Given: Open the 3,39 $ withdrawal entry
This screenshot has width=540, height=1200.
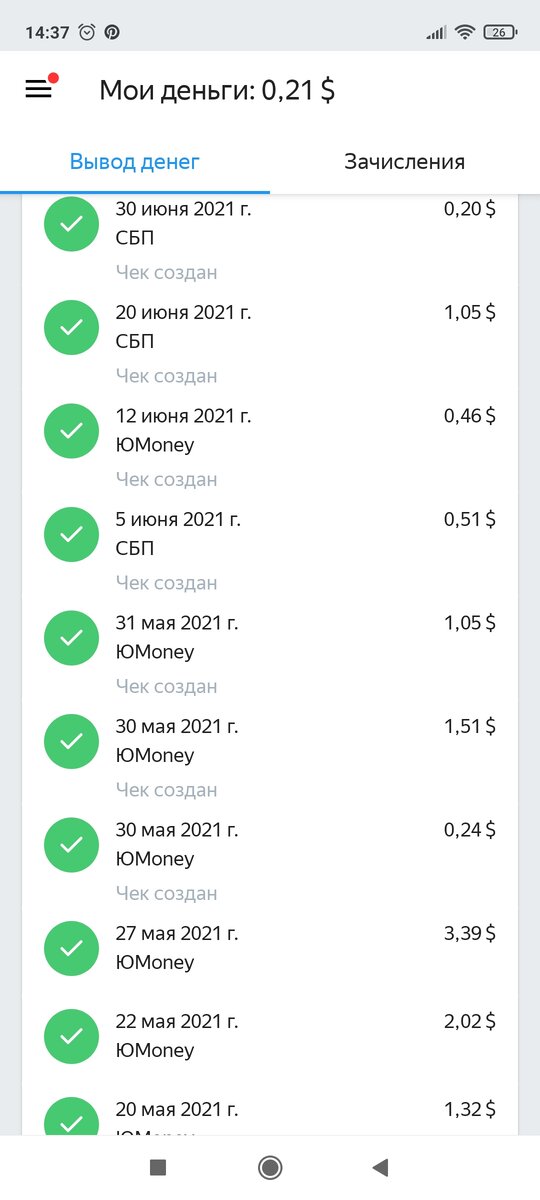Looking at the screenshot, I should pyautogui.click(x=270, y=948).
